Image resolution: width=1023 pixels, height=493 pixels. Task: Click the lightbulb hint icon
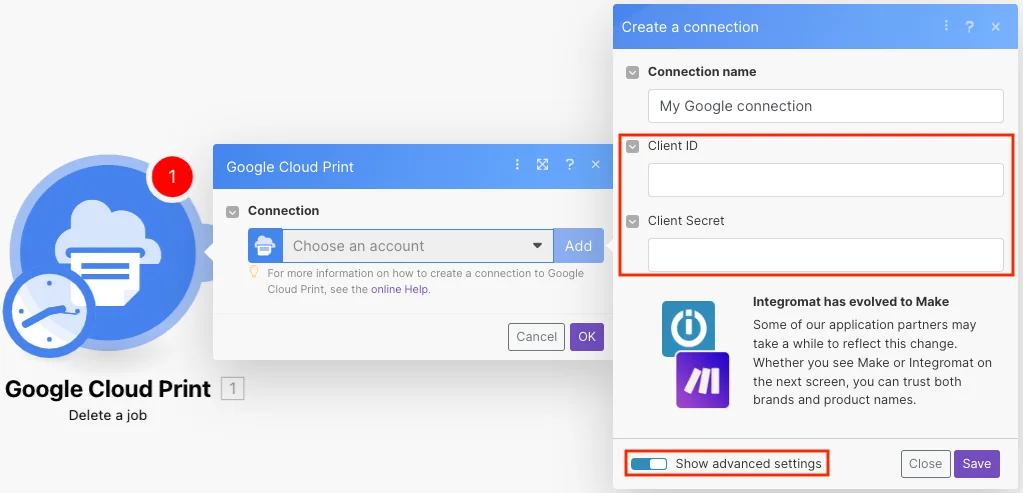point(255,273)
